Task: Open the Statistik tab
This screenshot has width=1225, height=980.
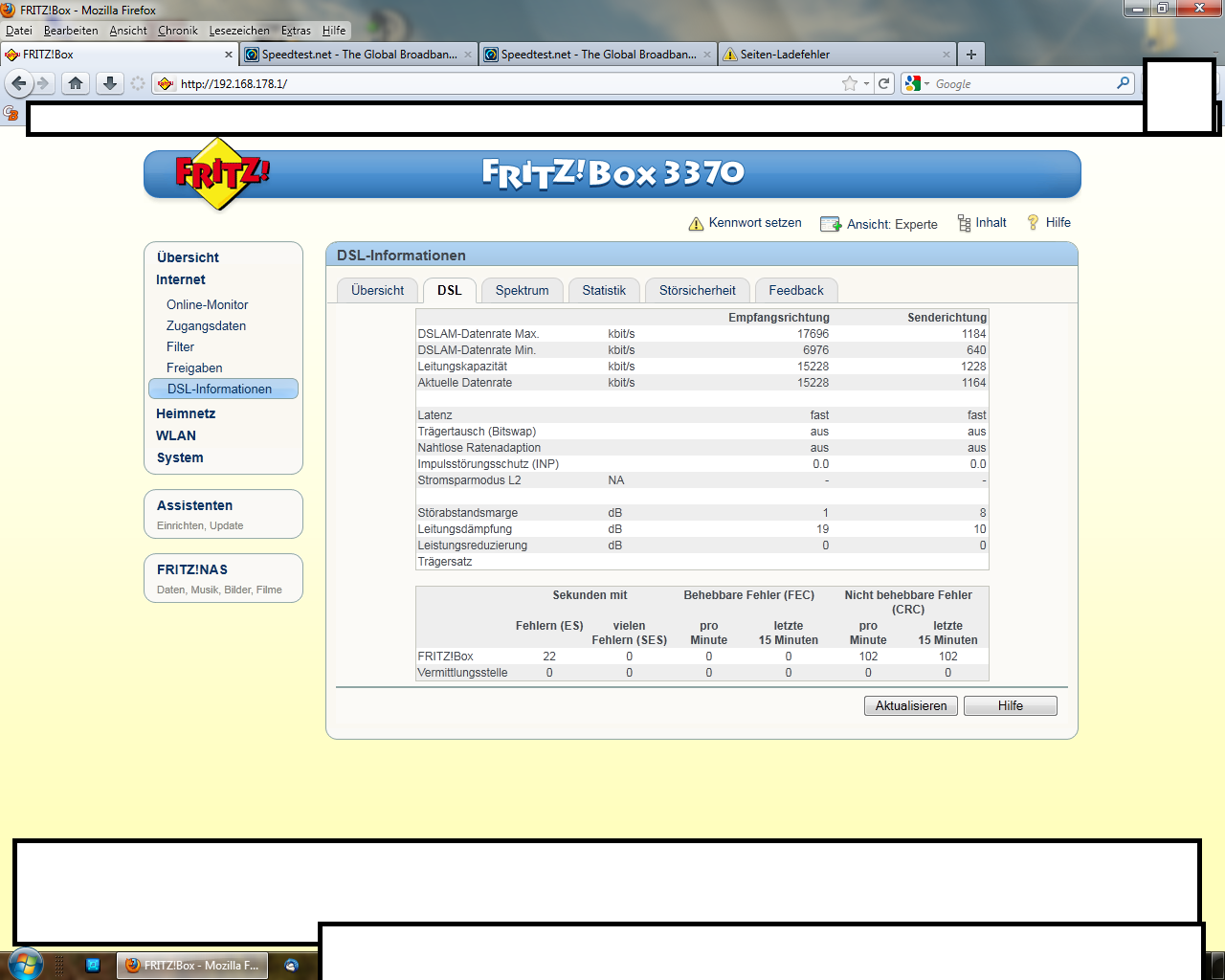Action: pos(604,290)
